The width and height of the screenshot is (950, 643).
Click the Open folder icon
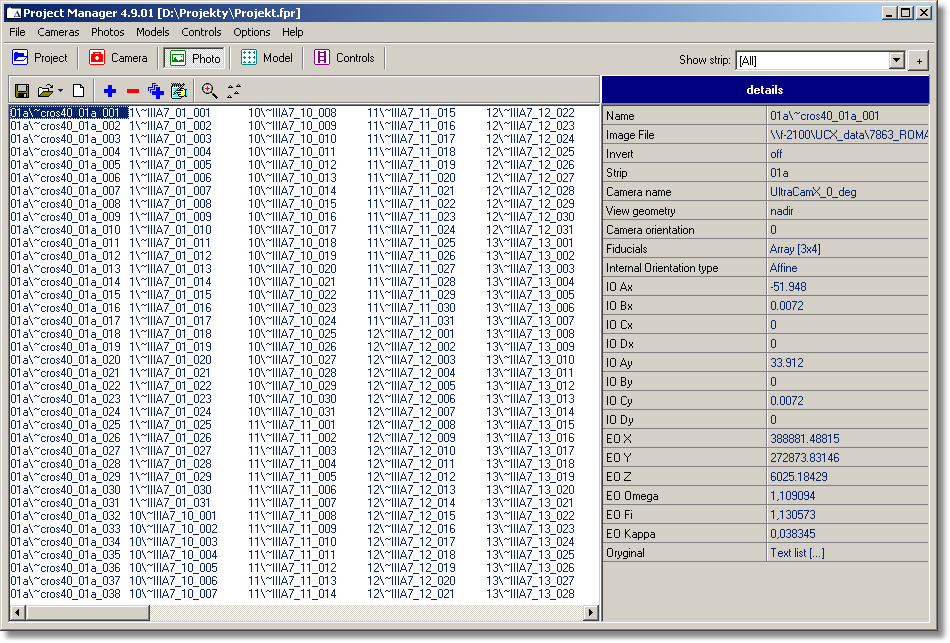coord(45,91)
